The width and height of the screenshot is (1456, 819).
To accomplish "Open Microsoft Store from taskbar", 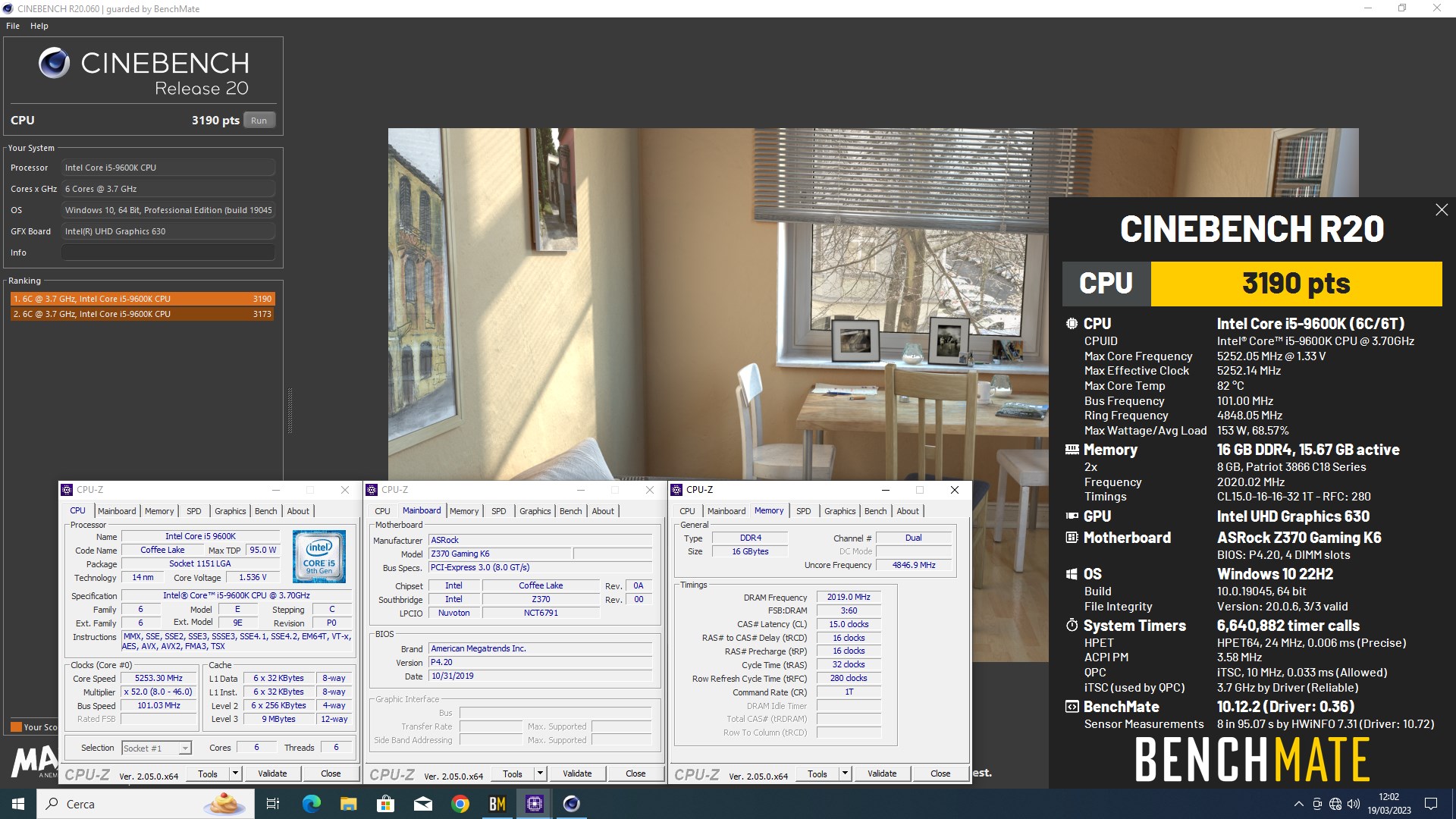I will pos(385,804).
